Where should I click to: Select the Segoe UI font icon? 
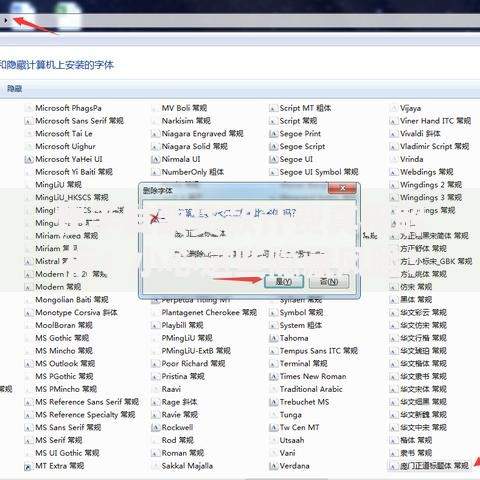(x=273, y=160)
